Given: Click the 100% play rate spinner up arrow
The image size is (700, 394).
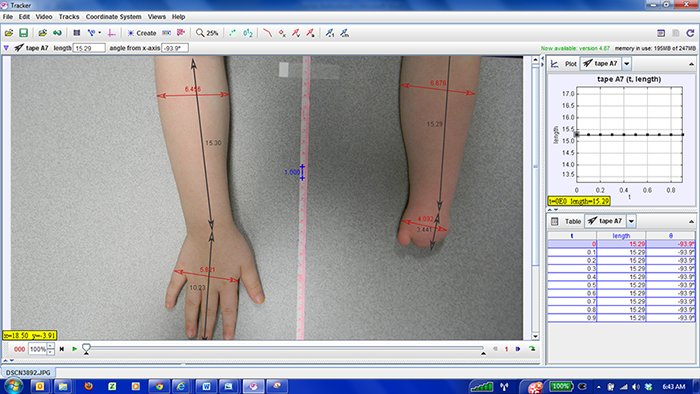Looking at the screenshot, I should click(x=51, y=346).
